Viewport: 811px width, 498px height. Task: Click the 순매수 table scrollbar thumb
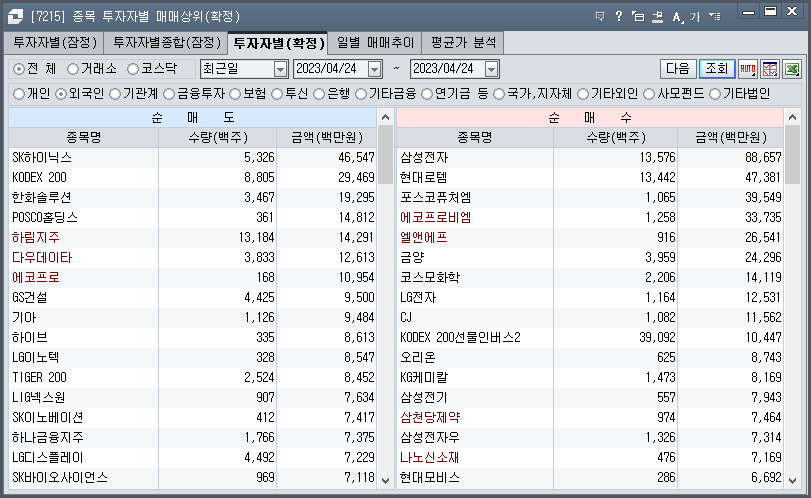point(792,155)
